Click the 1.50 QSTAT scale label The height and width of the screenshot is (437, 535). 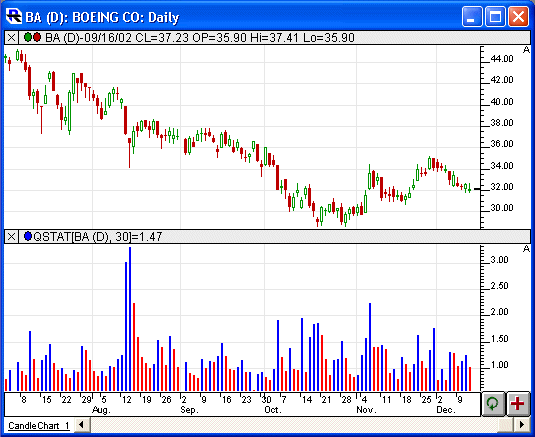pyautogui.click(x=500, y=339)
